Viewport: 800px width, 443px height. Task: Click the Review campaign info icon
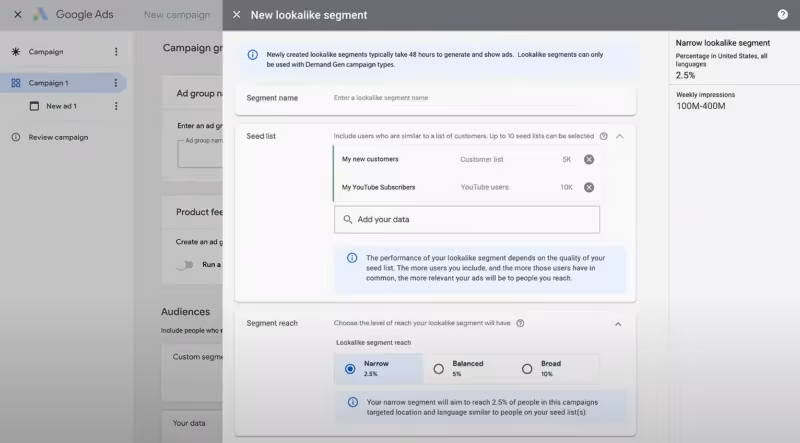16,137
